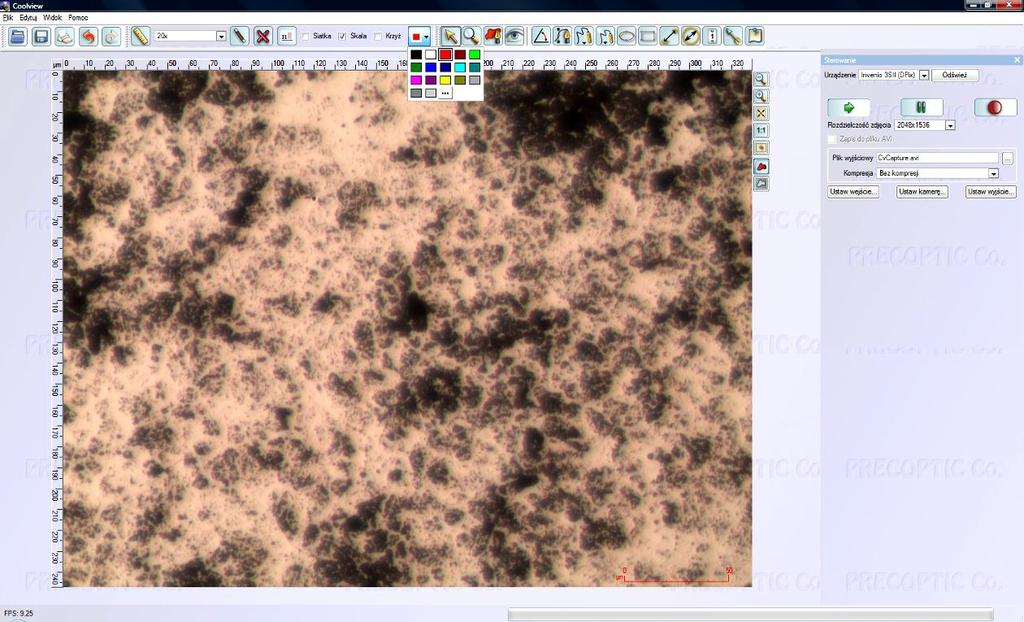Select the triangle angle measurement tool
The width and height of the screenshot is (1024, 622).
pyautogui.click(x=541, y=36)
